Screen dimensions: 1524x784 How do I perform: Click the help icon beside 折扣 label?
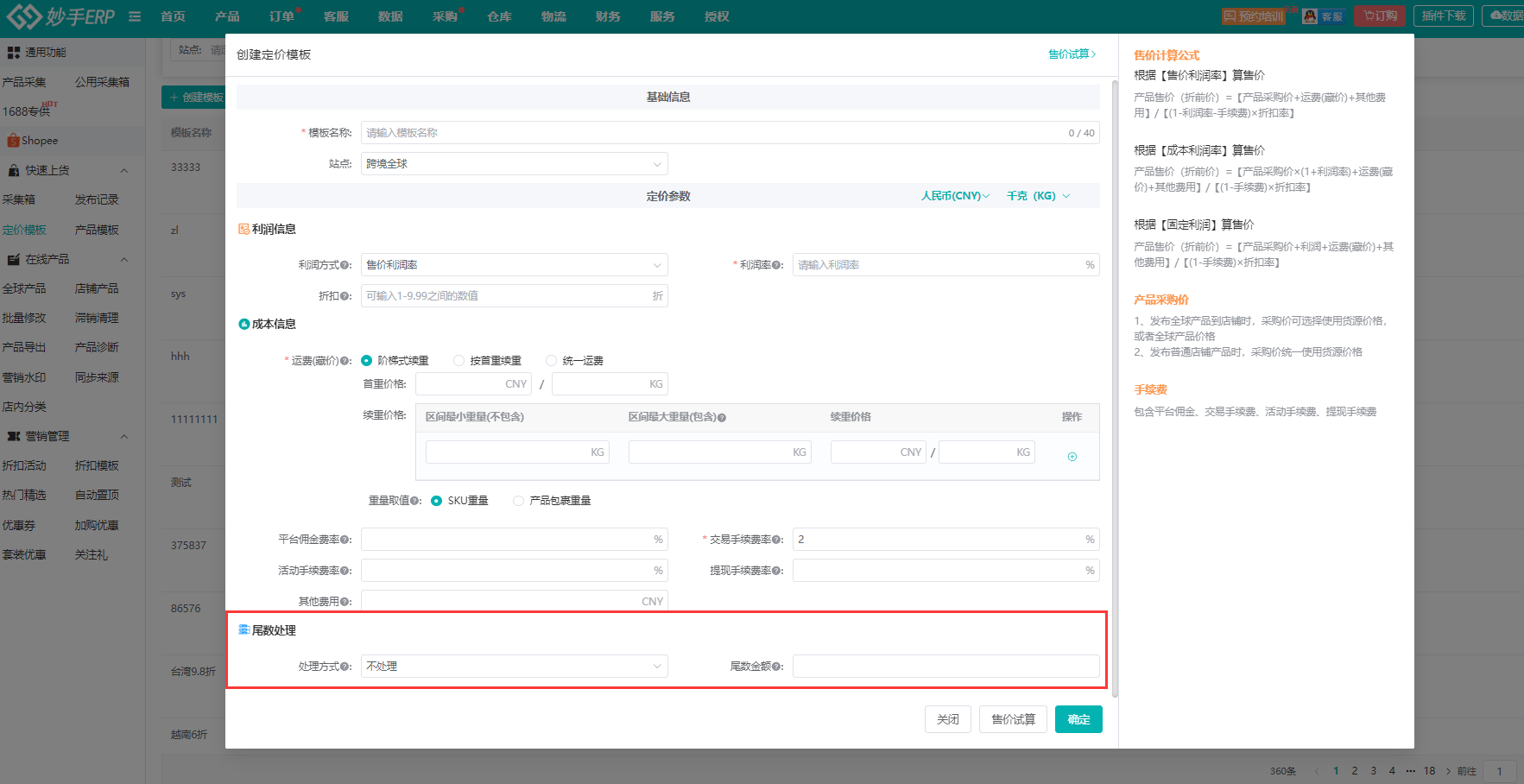click(345, 297)
